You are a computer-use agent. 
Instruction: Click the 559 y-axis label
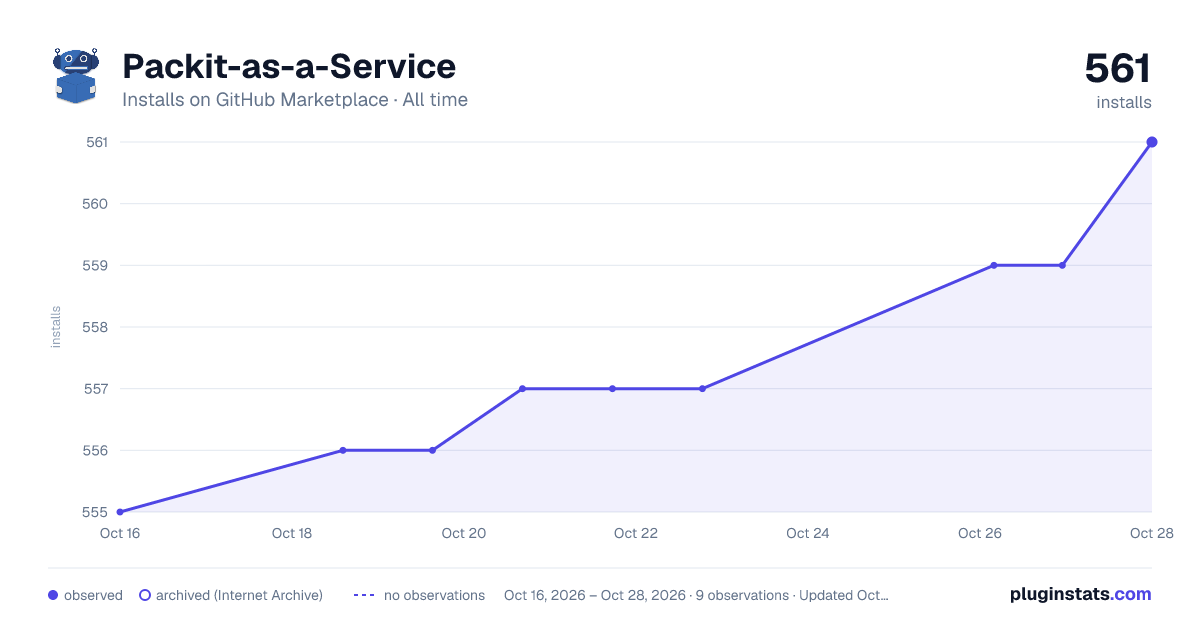click(96, 266)
